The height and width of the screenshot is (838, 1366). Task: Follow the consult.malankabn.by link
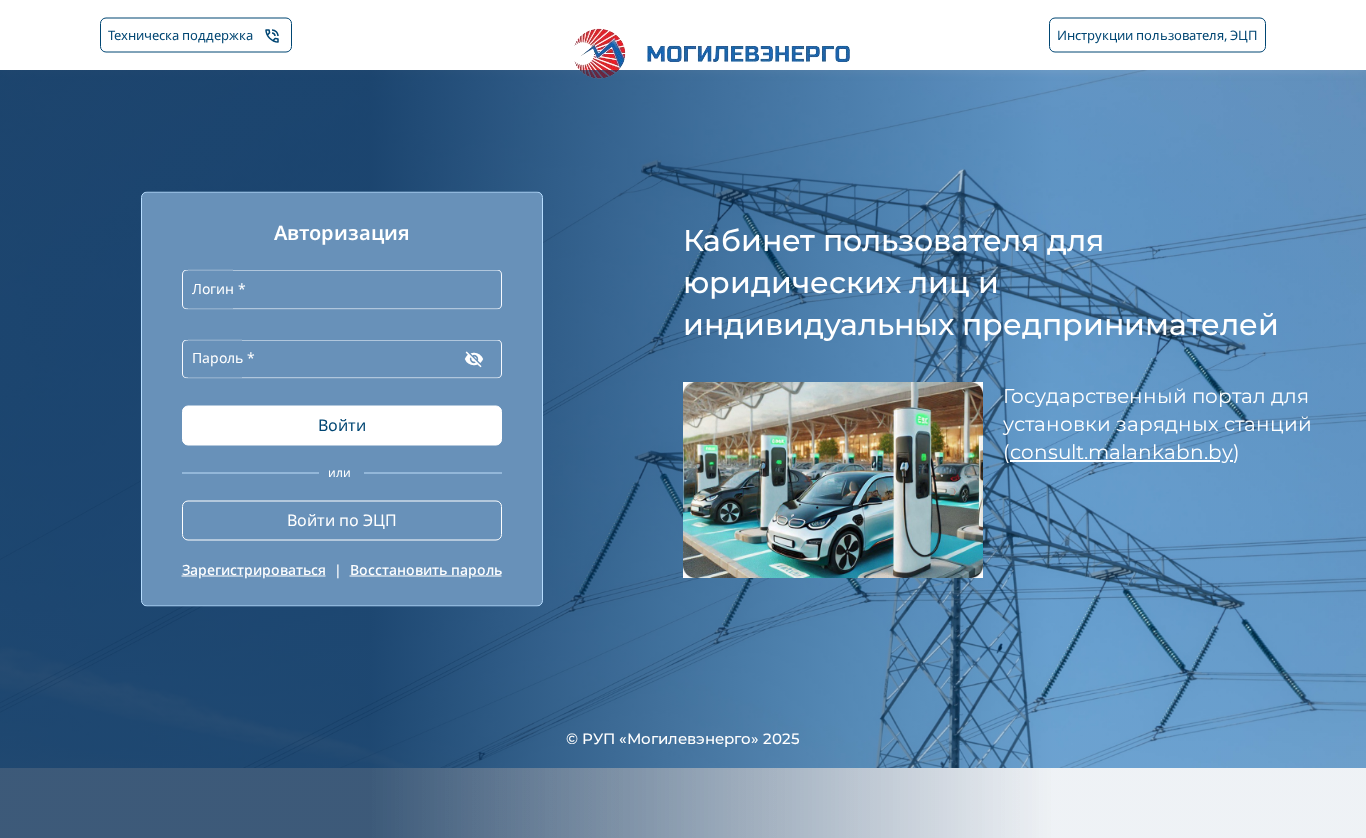(x=1121, y=452)
